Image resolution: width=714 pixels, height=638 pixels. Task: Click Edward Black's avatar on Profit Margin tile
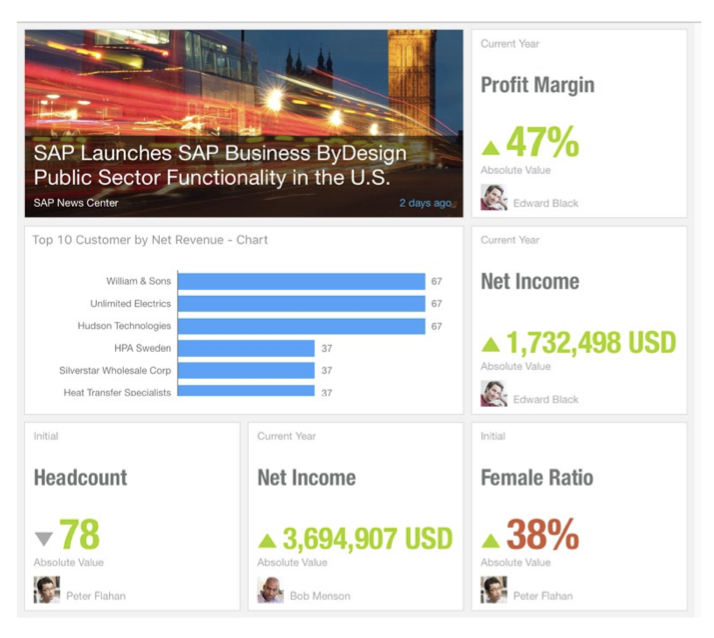[x=494, y=197]
